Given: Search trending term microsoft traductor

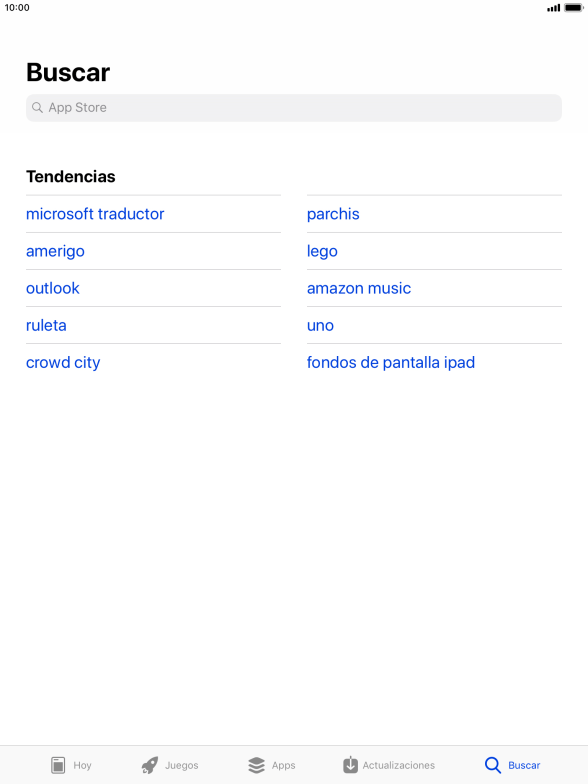Looking at the screenshot, I should [95, 214].
